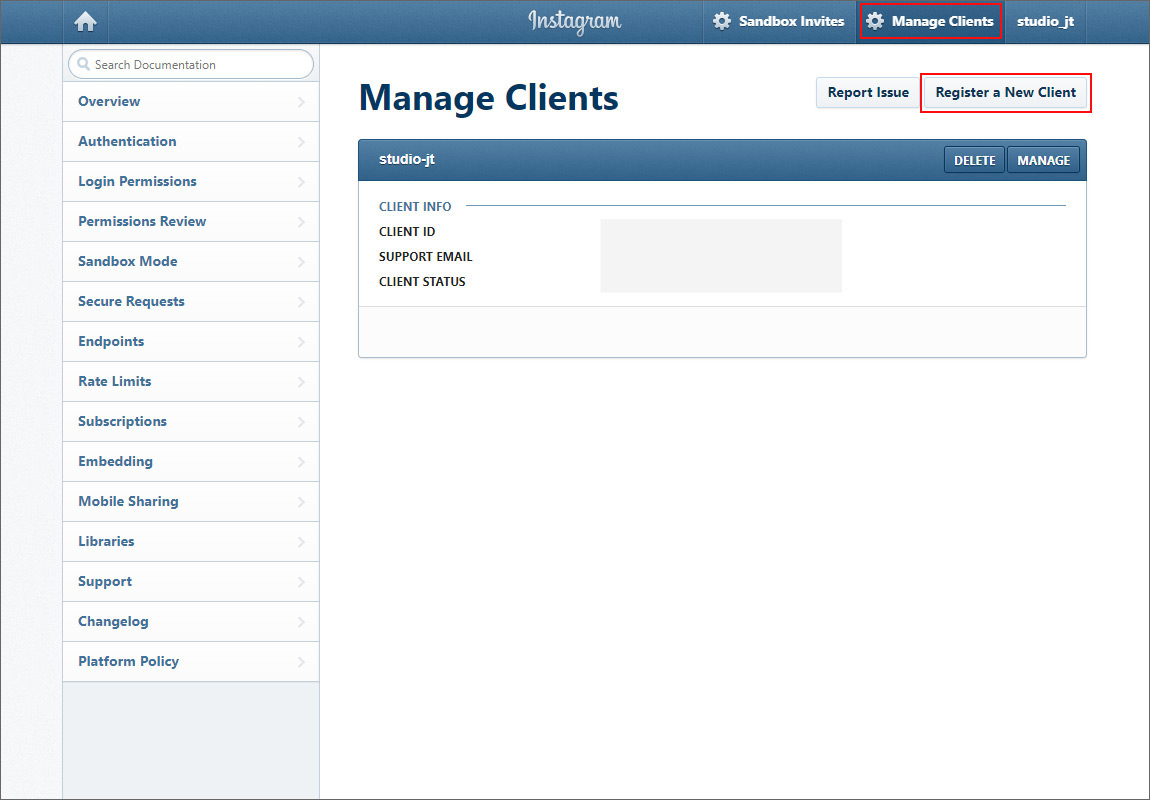Image resolution: width=1150 pixels, height=800 pixels.
Task: Click the Manage Clients gear icon
Action: pyautogui.click(x=875, y=21)
